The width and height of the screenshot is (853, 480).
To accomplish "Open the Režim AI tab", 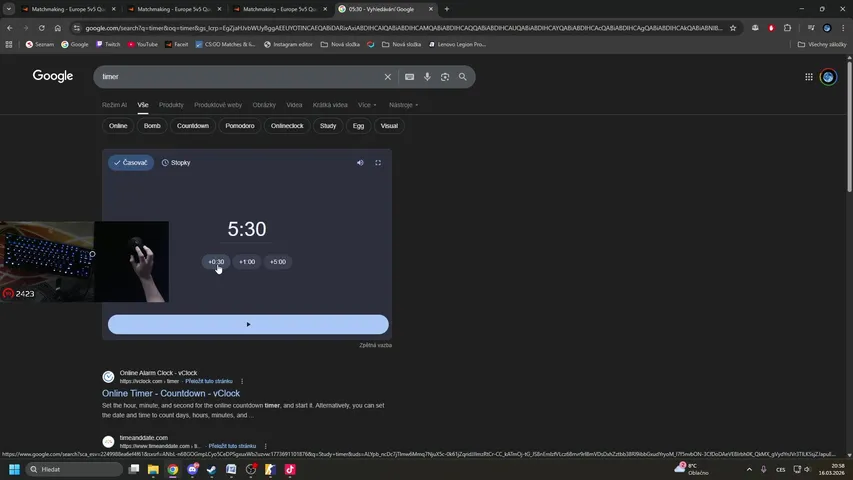I will coord(114,105).
